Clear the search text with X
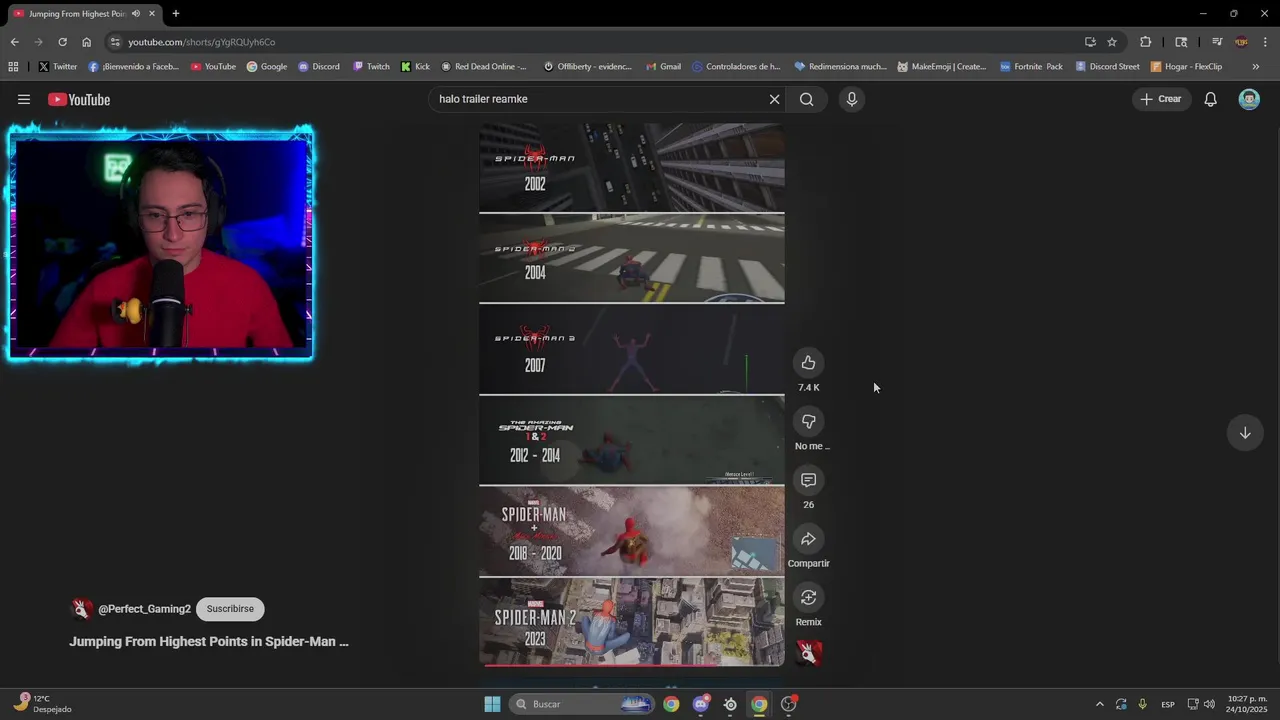The height and width of the screenshot is (720, 1280). 774,99
